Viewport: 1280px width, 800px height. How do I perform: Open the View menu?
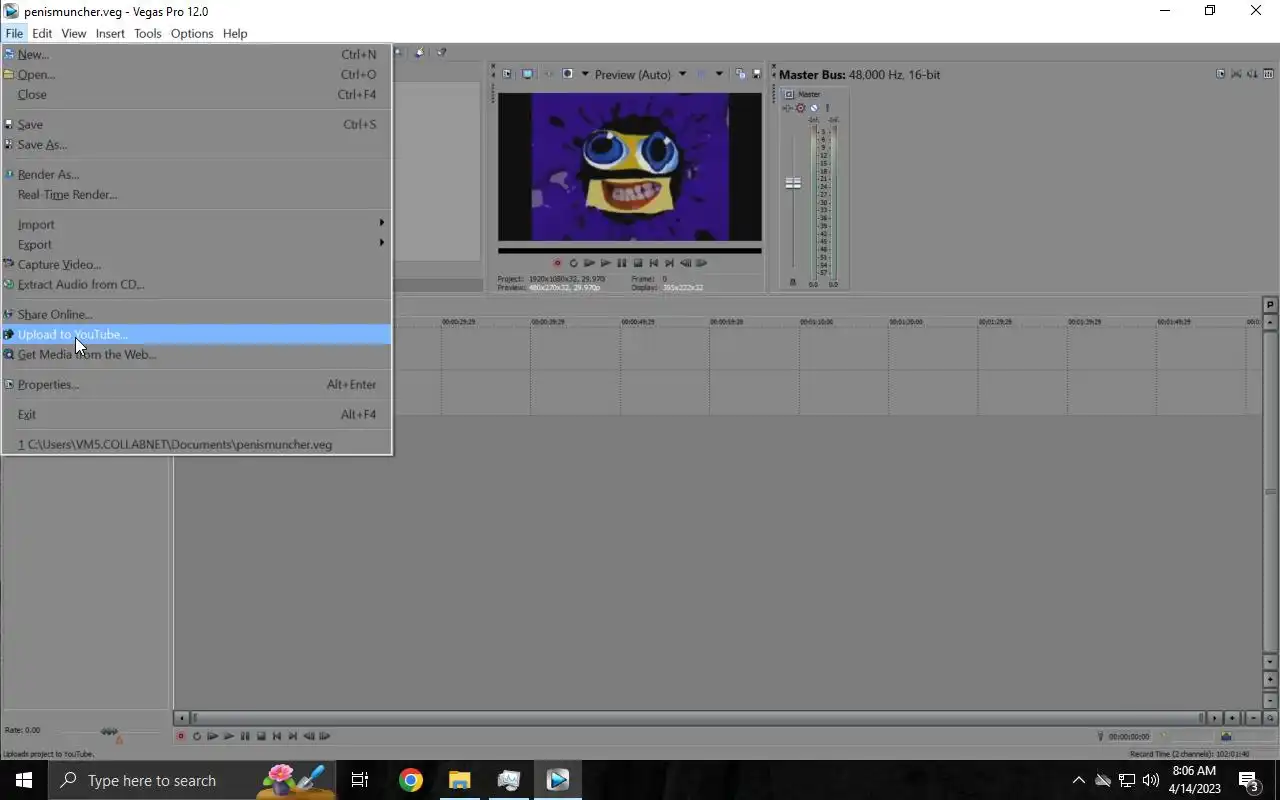(74, 33)
